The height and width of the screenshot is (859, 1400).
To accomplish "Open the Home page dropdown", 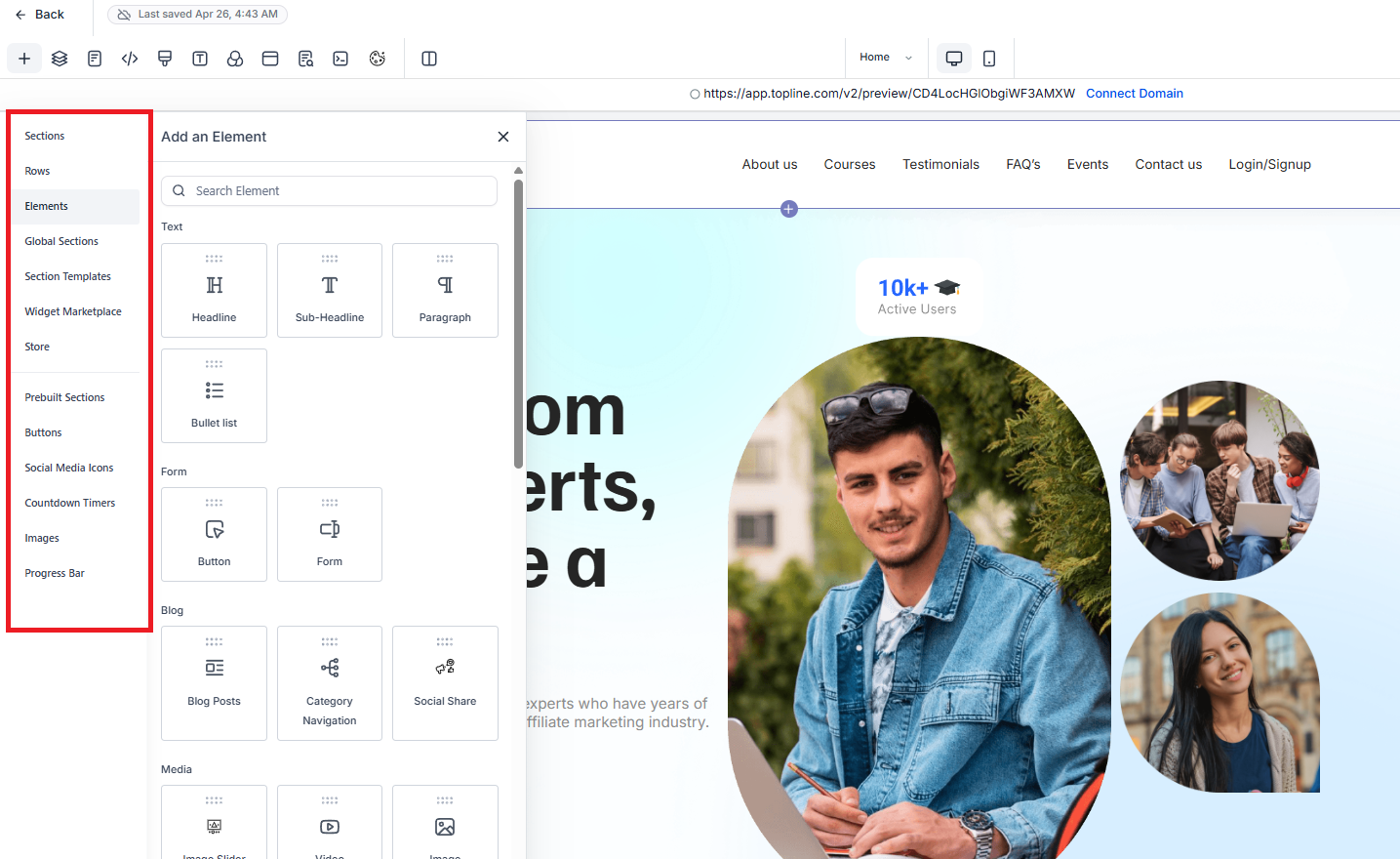I will point(886,58).
